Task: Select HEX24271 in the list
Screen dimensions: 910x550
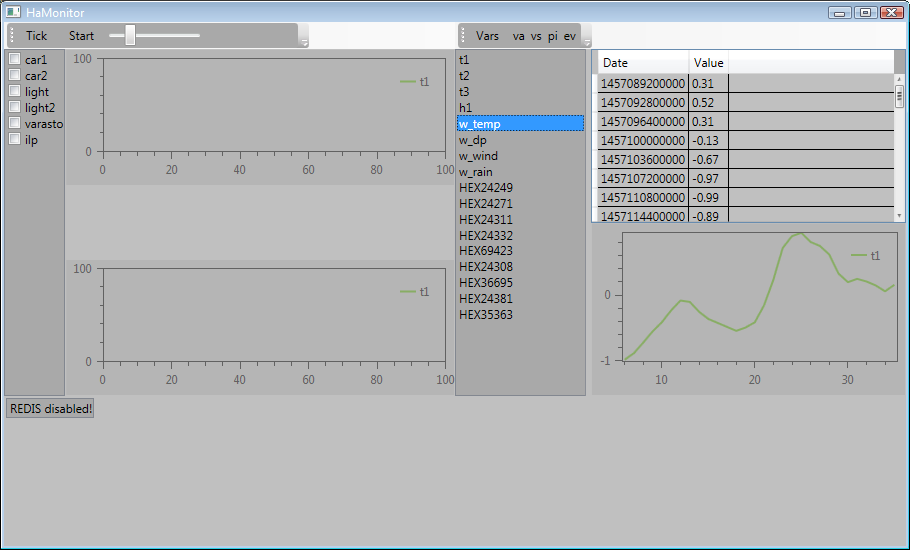Action: tap(521, 204)
